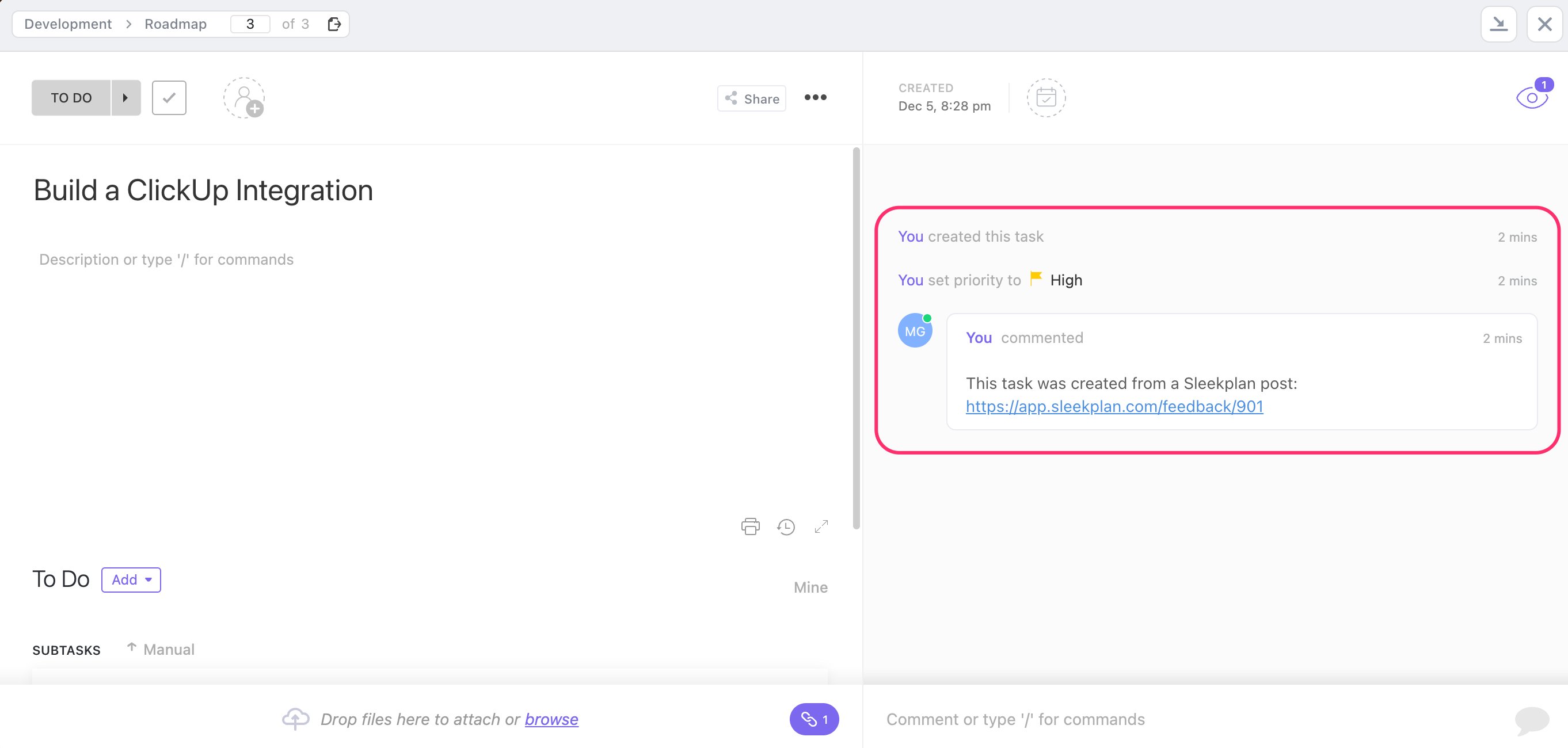This screenshot has height=748, width=1568.
Task: Open the purple link relationships badge
Action: coord(814,719)
